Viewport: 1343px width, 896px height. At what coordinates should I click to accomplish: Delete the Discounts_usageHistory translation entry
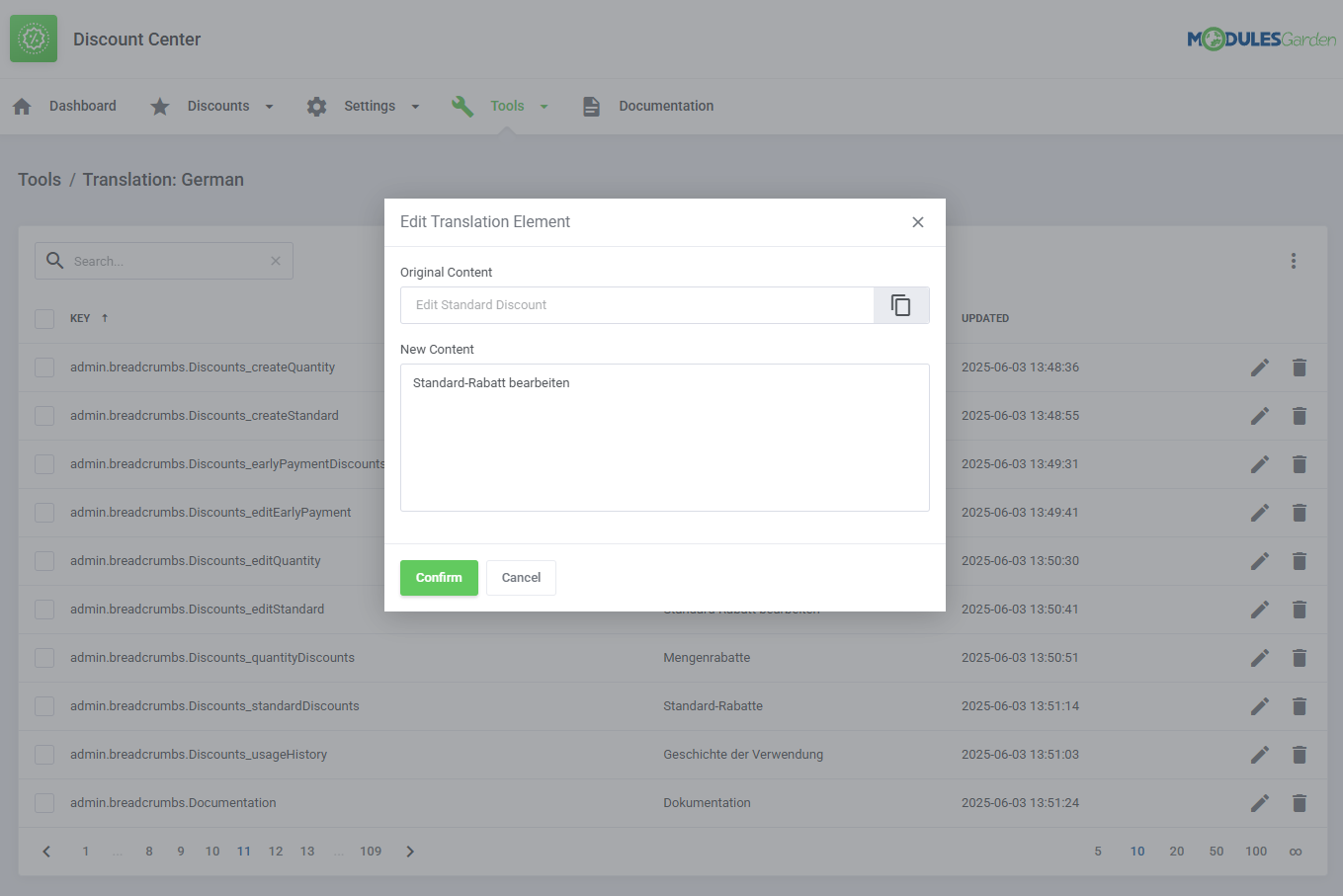(x=1299, y=755)
